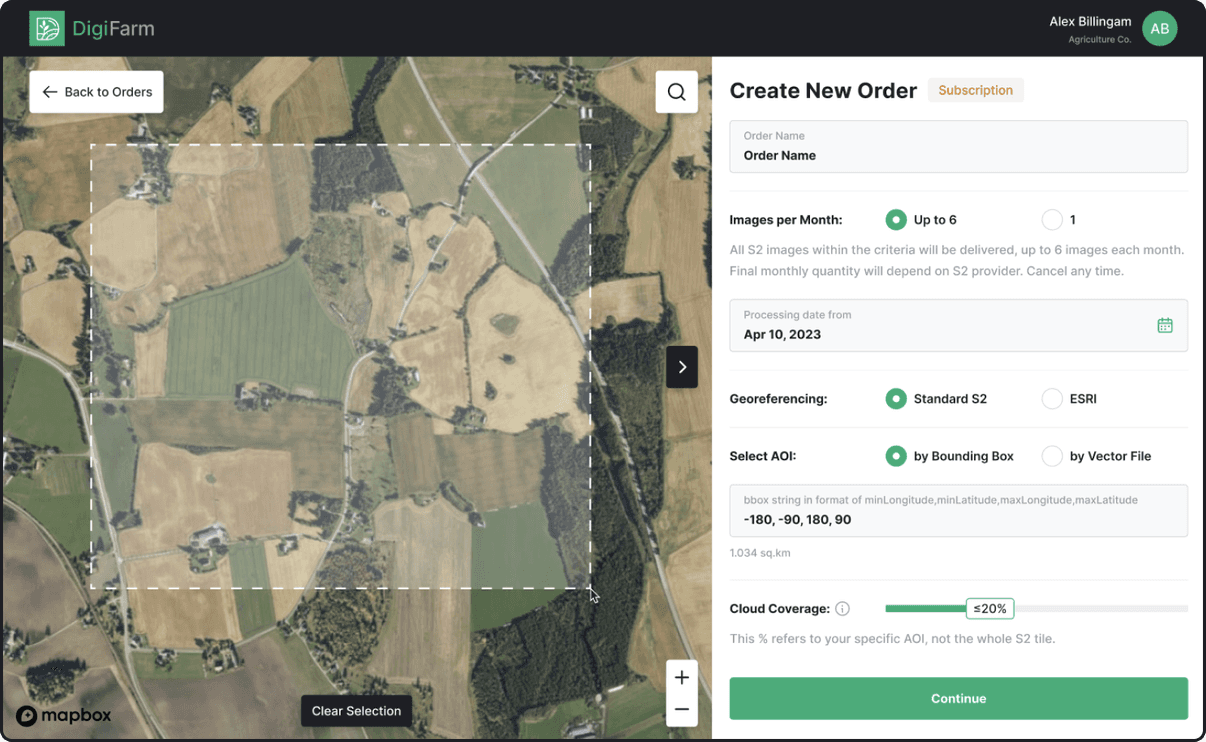Expand order count options under Images per Month
Screen dimensions: 1206x742
pyautogui.click(x=896, y=219)
